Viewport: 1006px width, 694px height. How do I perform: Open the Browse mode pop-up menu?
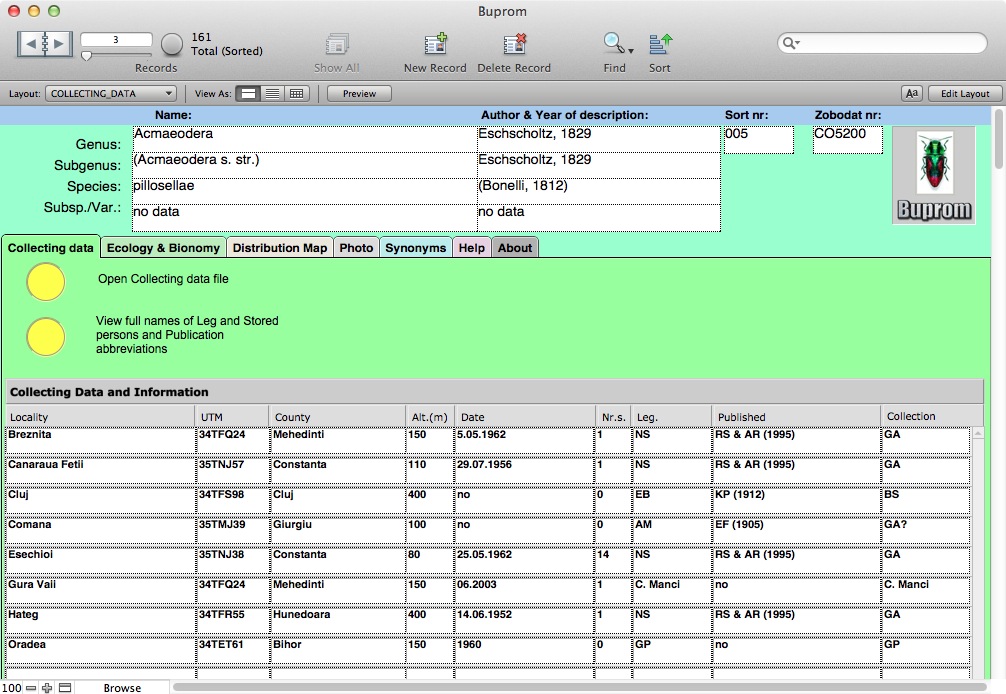pos(122,688)
